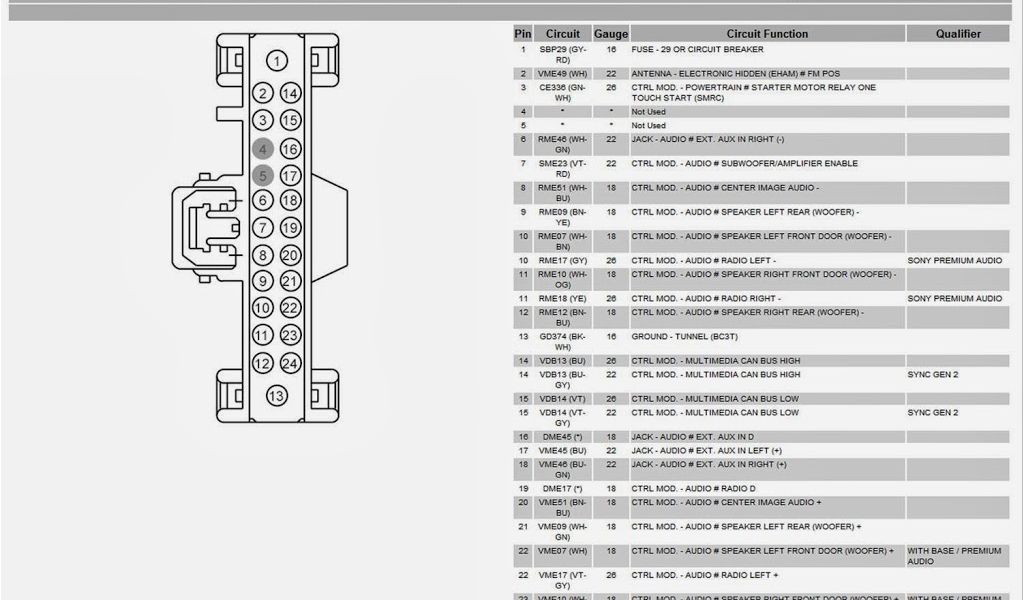Select the FUSE - 29 OR CIRCUIT BREAKER row
This screenshot has width=1024, height=600.
coord(697,49)
